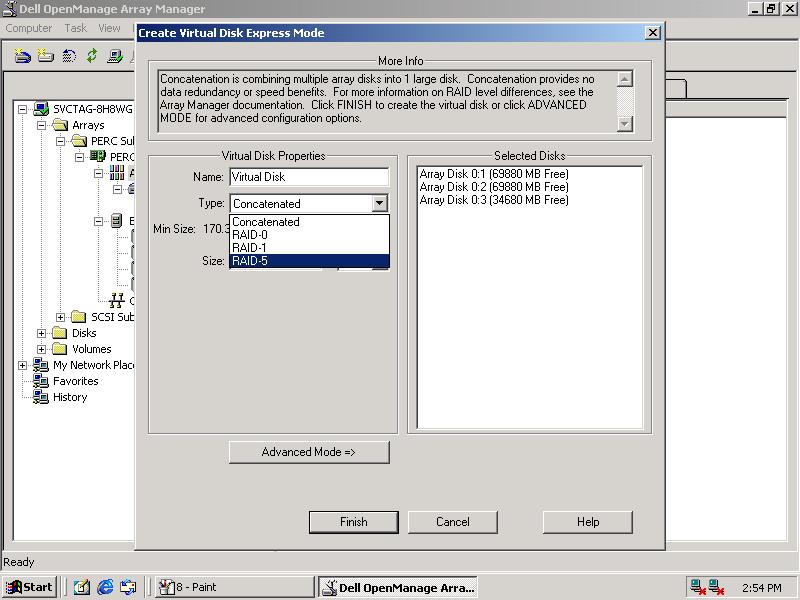Select Array Disk 0:2 in Selected Disks
The height and width of the screenshot is (600, 800).
tap(494, 187)
